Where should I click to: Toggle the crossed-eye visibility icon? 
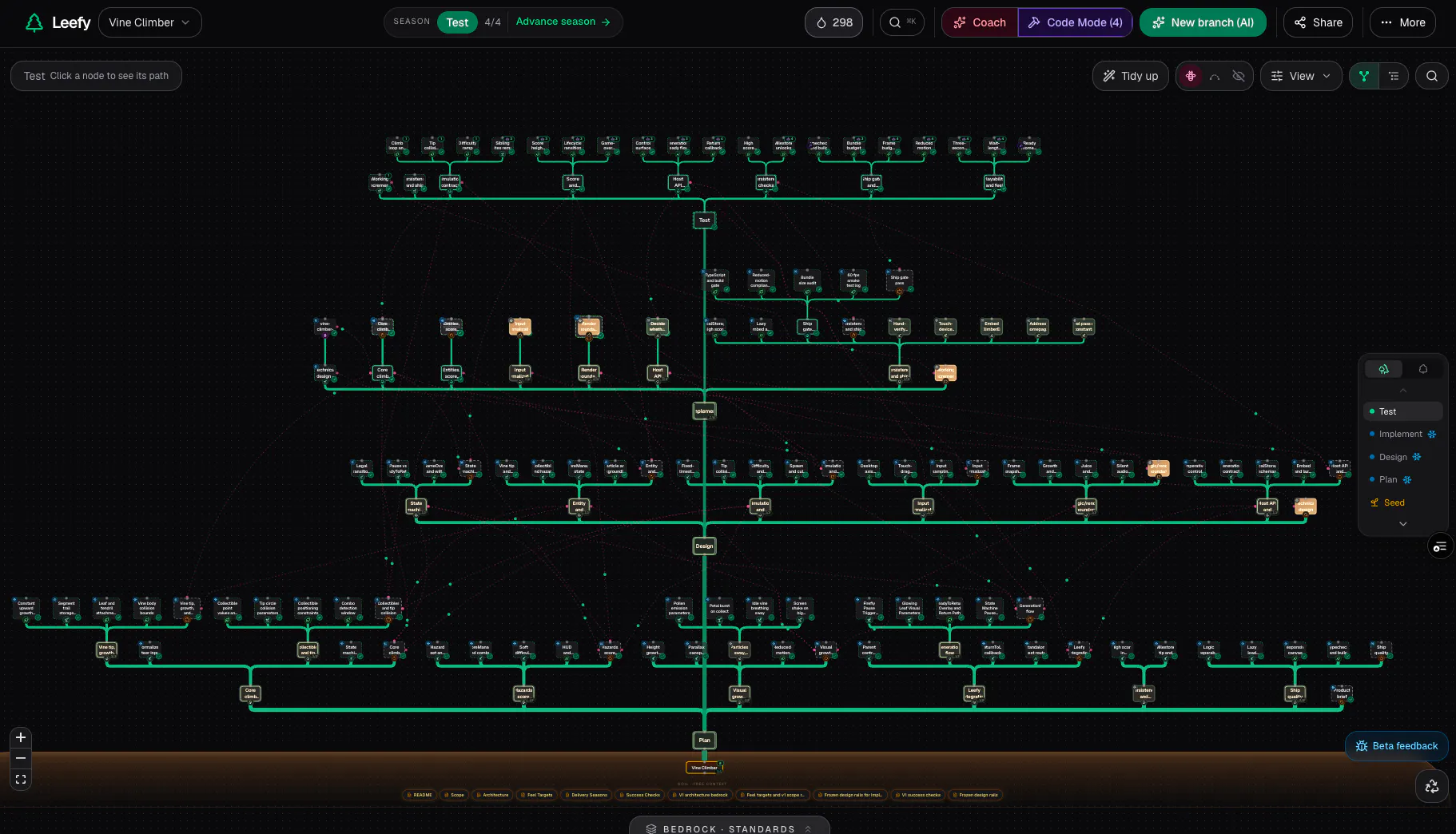pyautogui.click(x=1239, y=76)
